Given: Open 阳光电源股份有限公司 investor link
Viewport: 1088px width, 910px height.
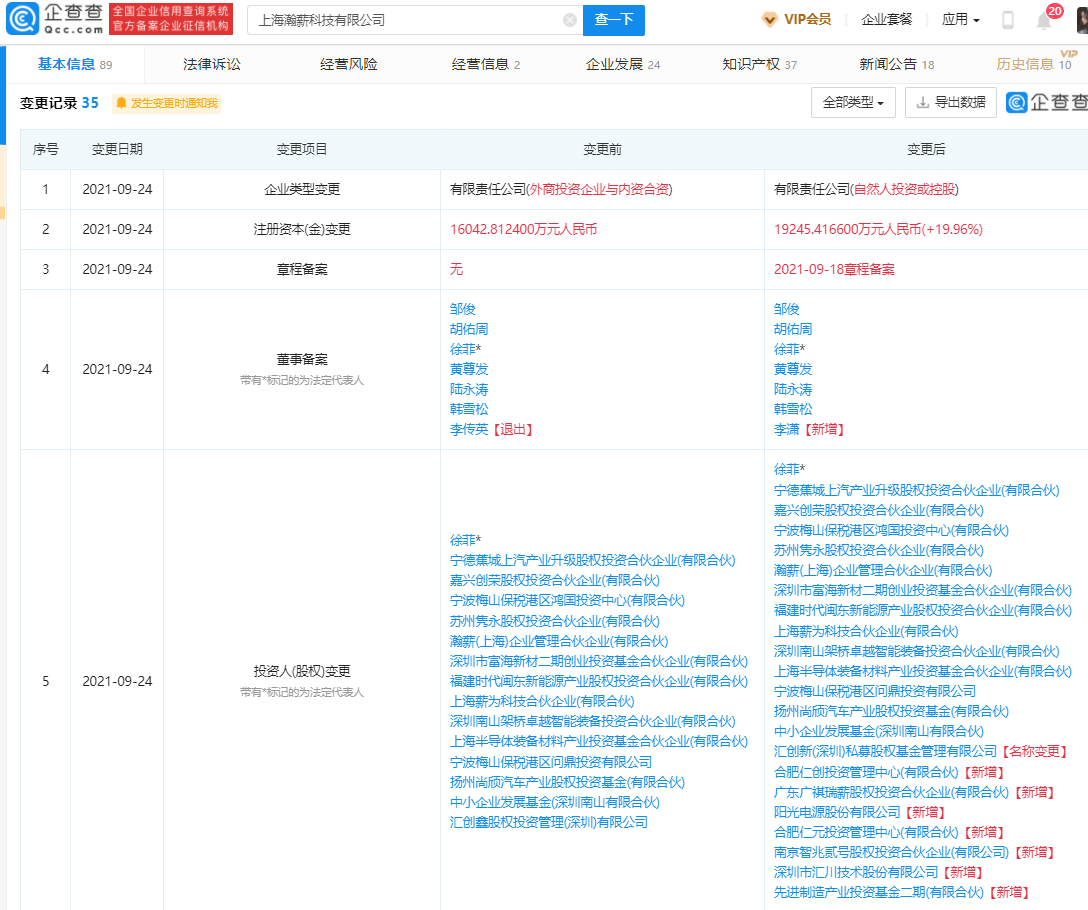Looking at the screenshot, I should click(837, 812).
